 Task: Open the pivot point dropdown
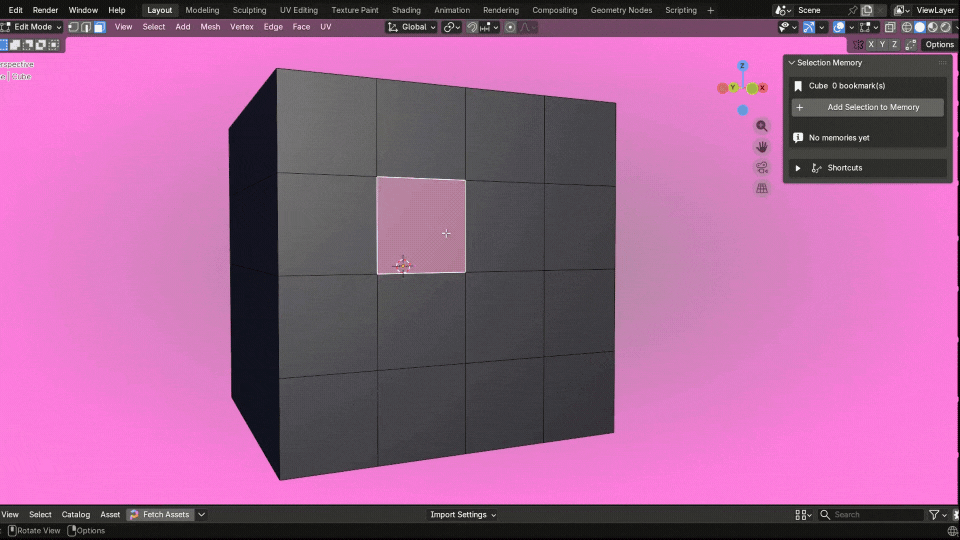452,27
